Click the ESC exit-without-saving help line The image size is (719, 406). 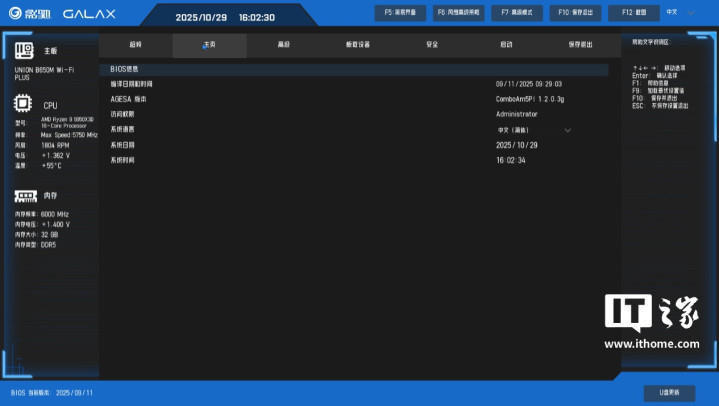coord(660,106)
